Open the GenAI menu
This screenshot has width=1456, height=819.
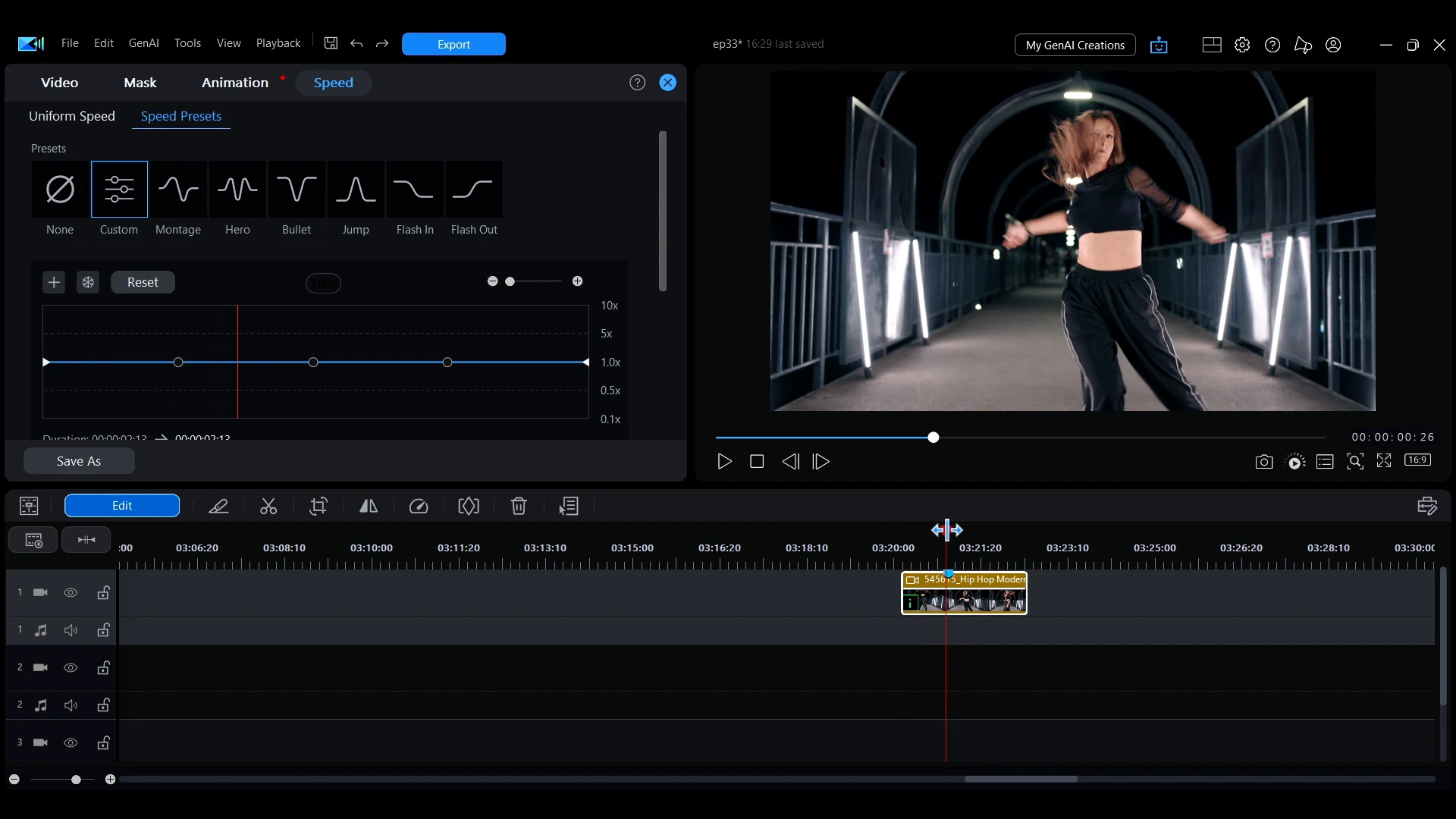pyautogui.click(x=143, y=43)
